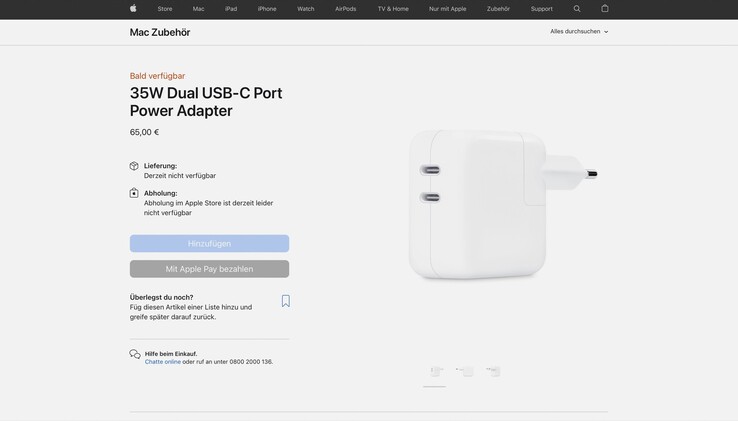
Task: Go to the AirPods section
Action: pos(345,9)
